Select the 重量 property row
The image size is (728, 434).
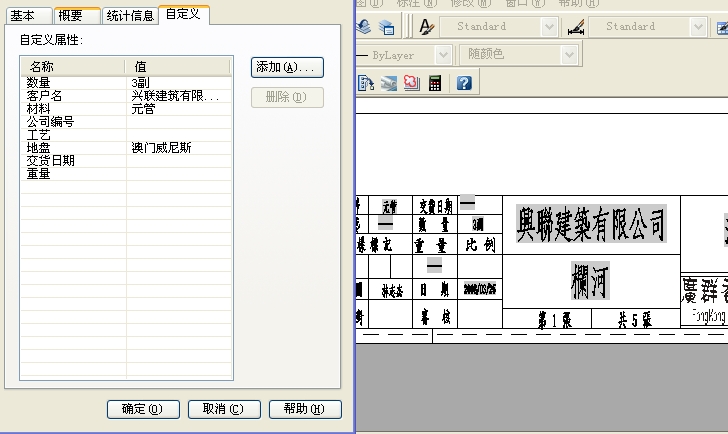[x=126, y=174]
